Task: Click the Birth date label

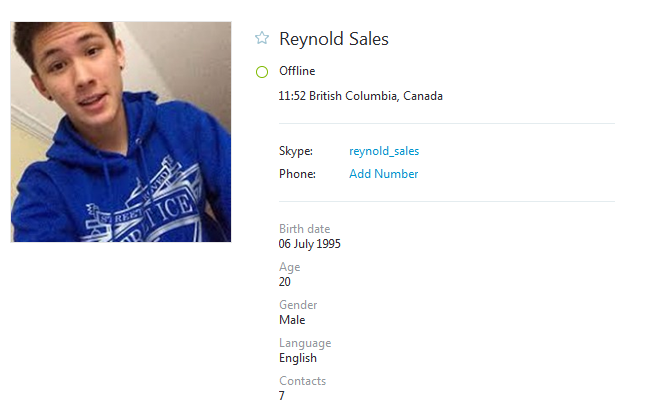Action: [x=304, y=229]
